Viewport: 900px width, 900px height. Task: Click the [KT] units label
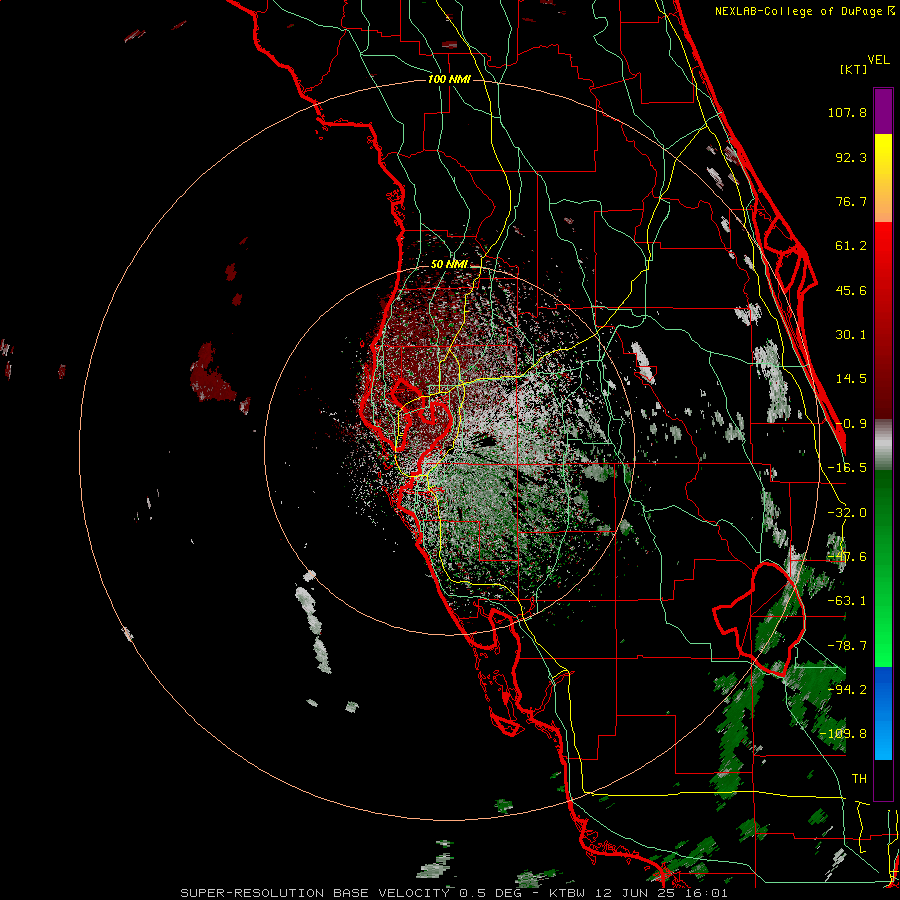(853, 69)
